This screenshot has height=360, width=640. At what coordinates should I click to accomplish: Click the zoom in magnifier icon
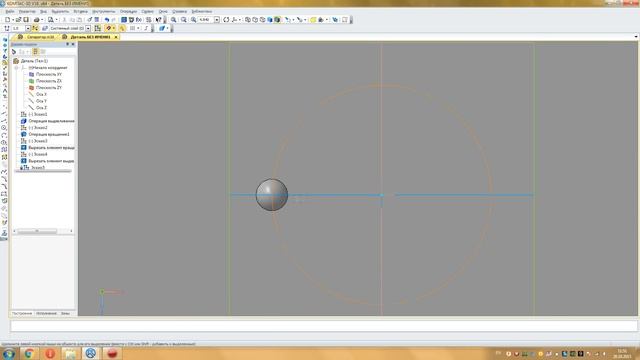[x=173, y=20]
